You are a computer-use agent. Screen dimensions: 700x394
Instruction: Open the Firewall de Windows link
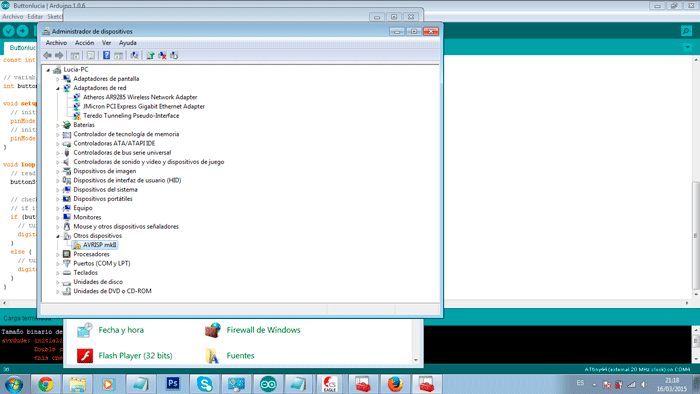click(263, 330)
